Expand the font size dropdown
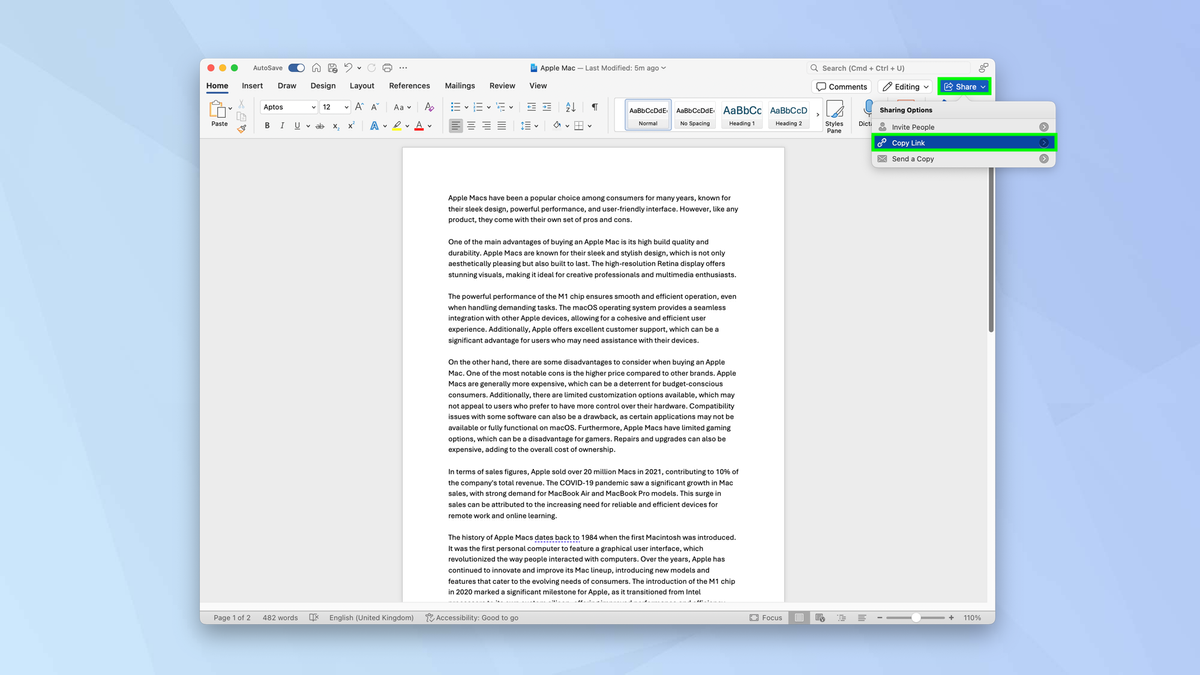1200x675 pixels. pos(345,106)
